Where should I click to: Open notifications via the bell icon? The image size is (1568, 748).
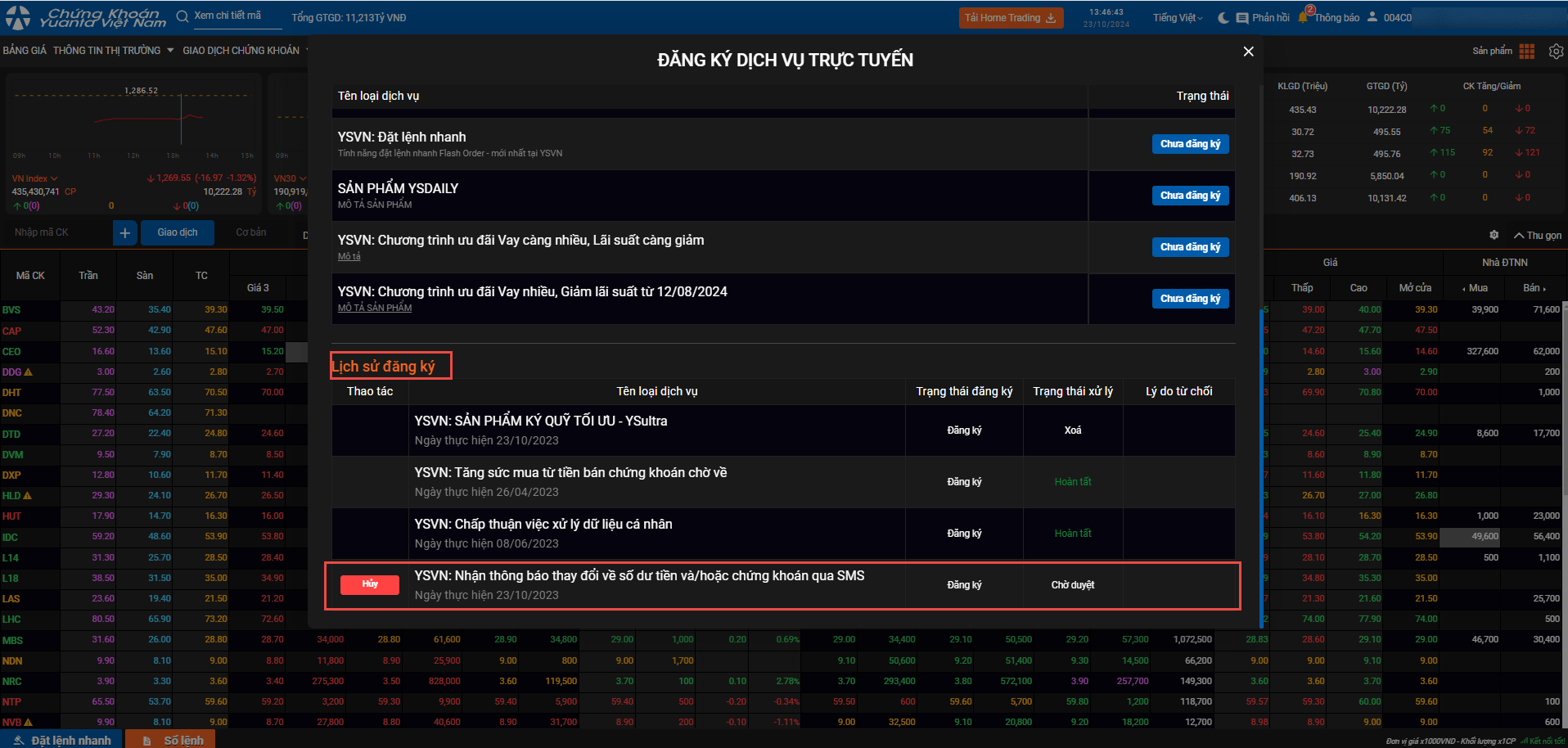click(1304, 17)
